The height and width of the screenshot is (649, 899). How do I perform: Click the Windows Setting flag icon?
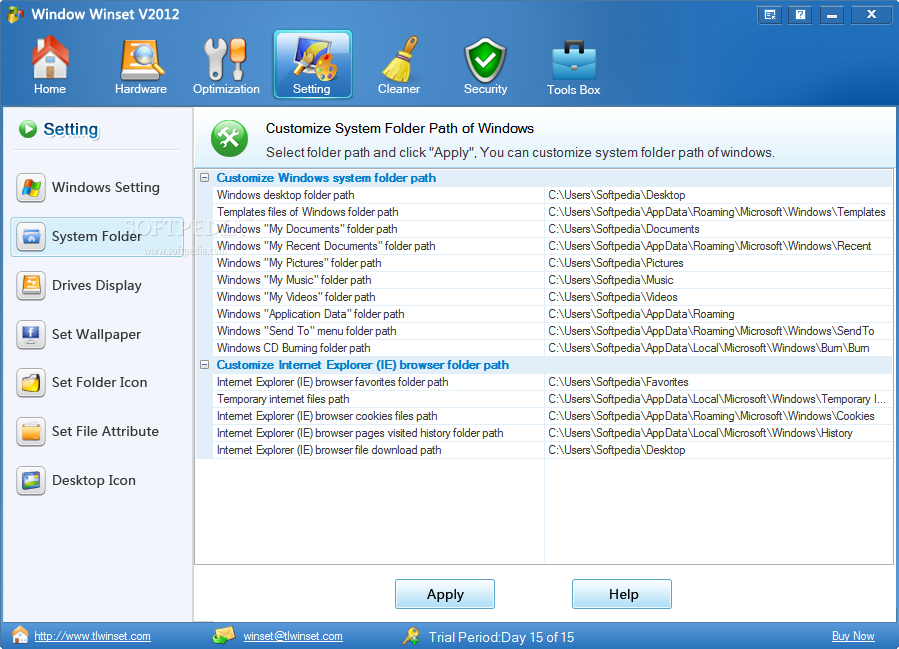click(31, 187)
